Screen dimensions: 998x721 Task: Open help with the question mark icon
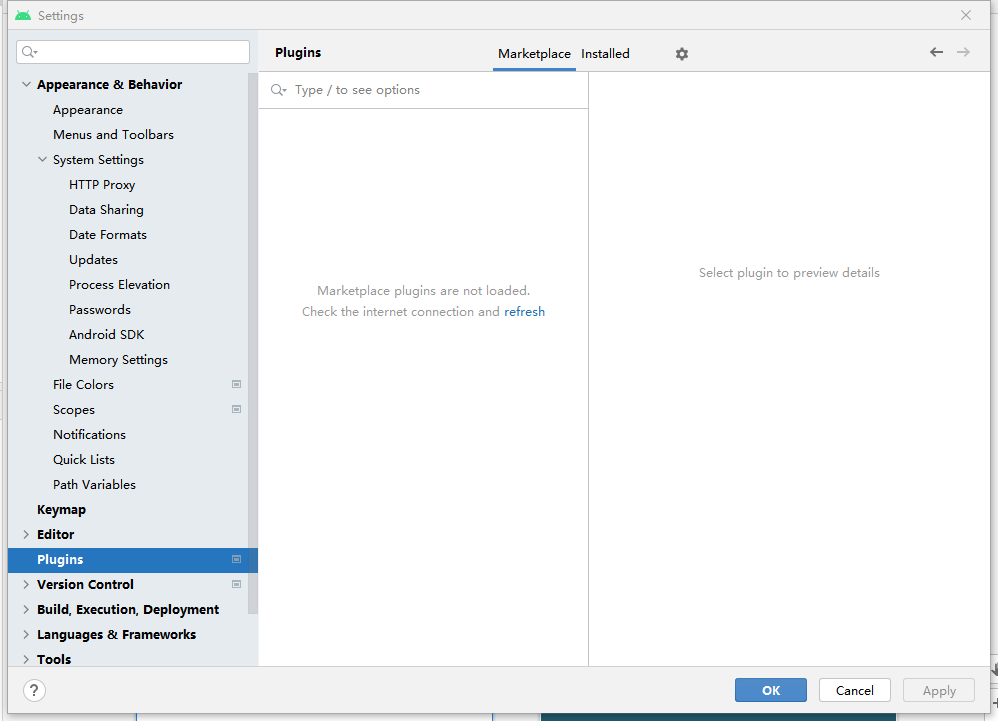click(x=34, y=690)
